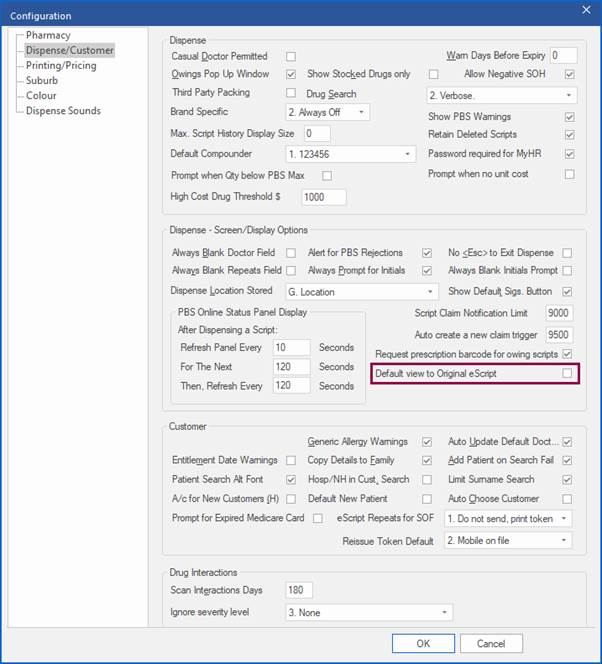Edit High Cost Drug Threshold value
The height and width of the screenshot is (664, 602).
(x=324, y=197)
